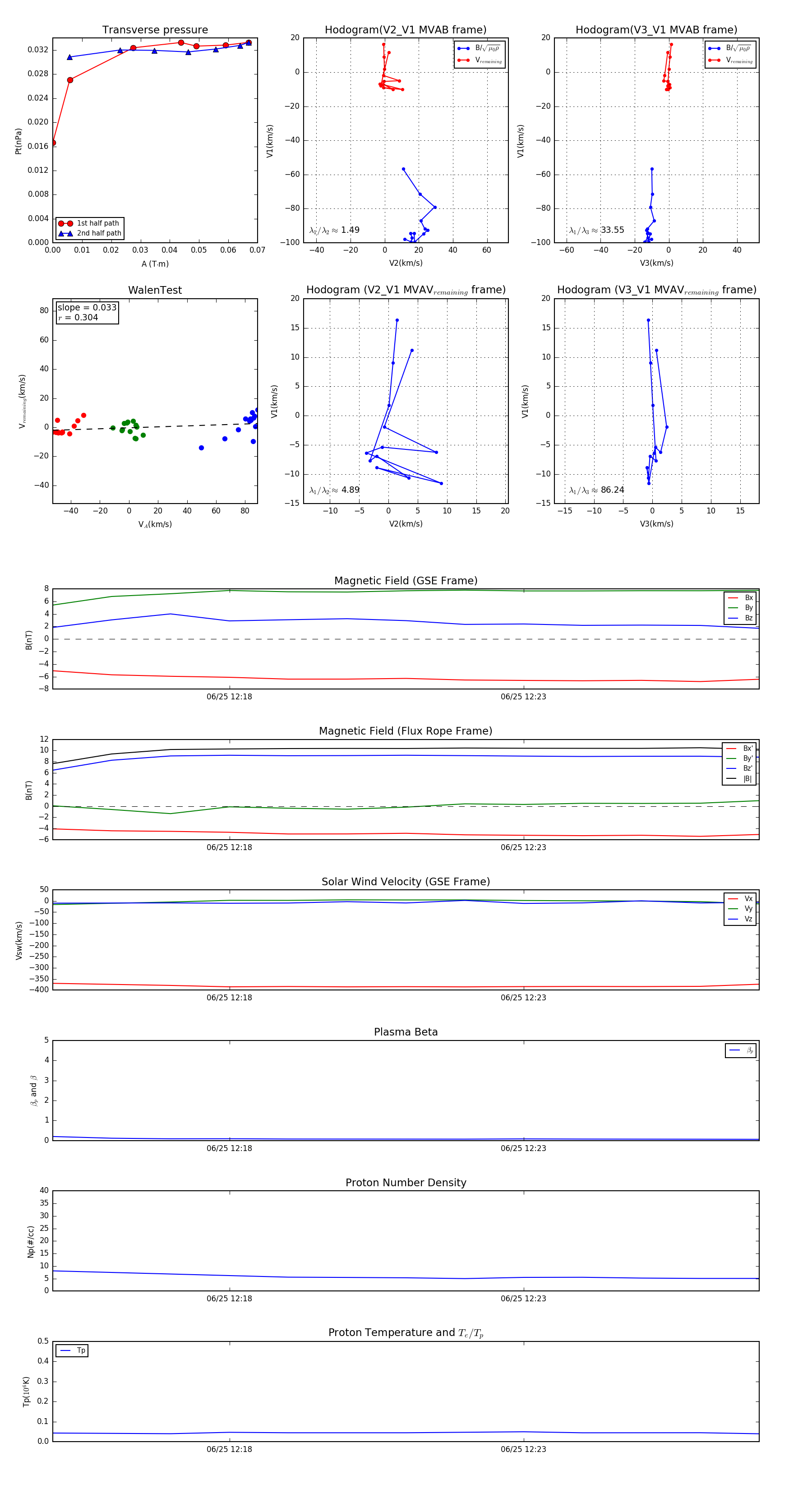The width and height of the screenshot is (812, 1489).
Task: Click the "Magnetic Field (GSE Frame)" title
Action: [x=406, y=581]
